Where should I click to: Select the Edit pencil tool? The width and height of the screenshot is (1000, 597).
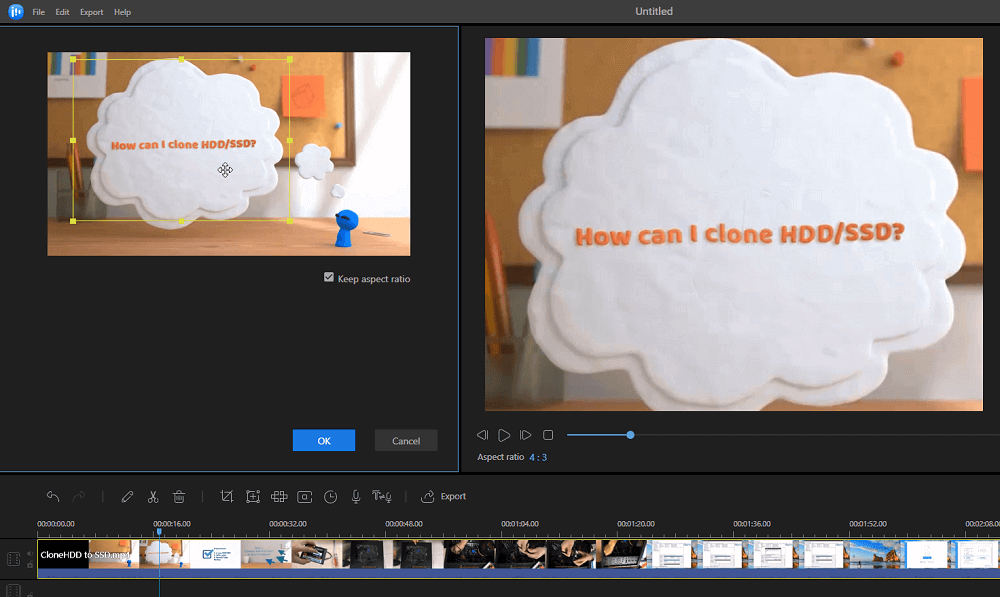click(127, 496)
